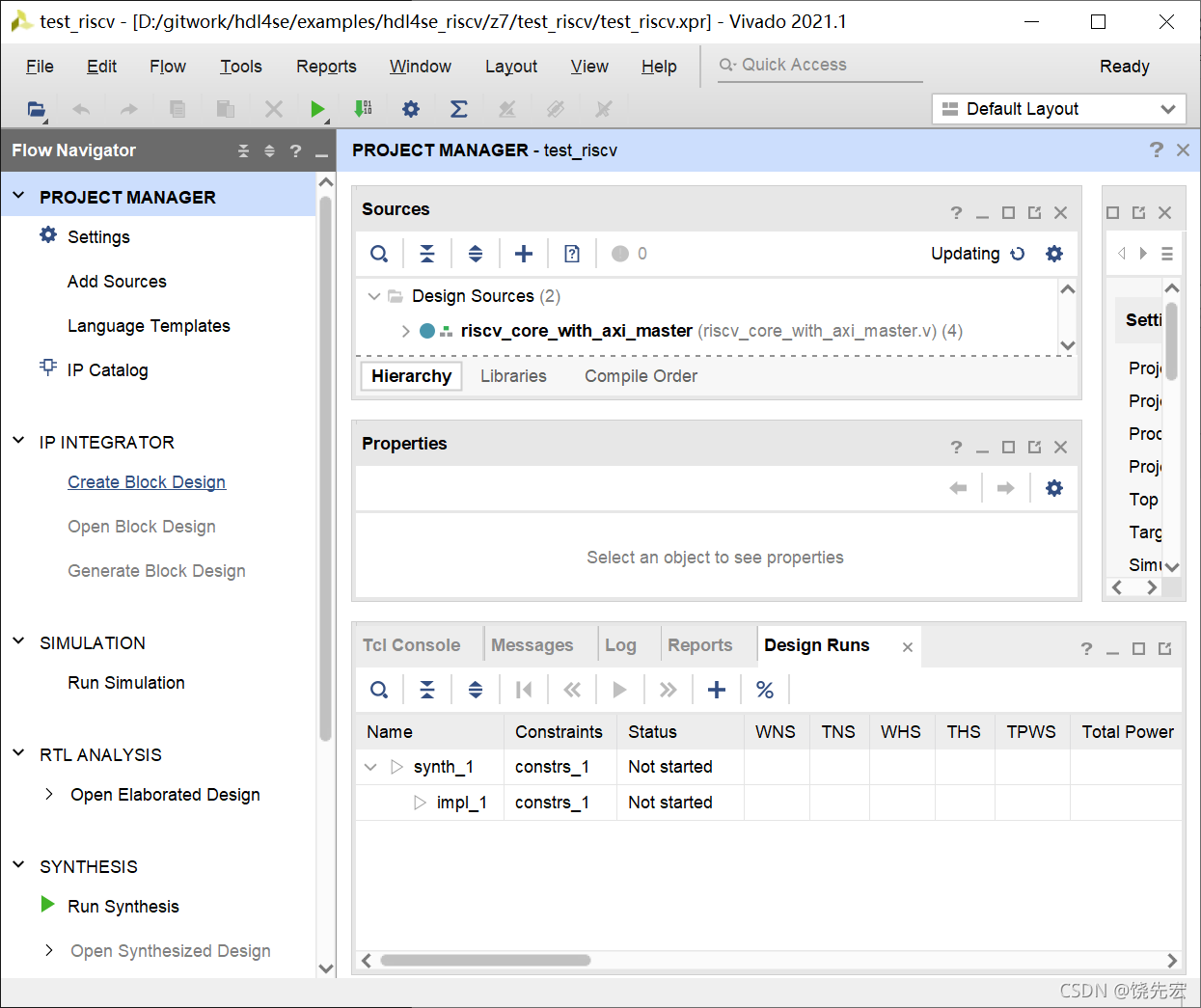
Task: Create new run with Design Runs plus icon
Action: point(717,690)
